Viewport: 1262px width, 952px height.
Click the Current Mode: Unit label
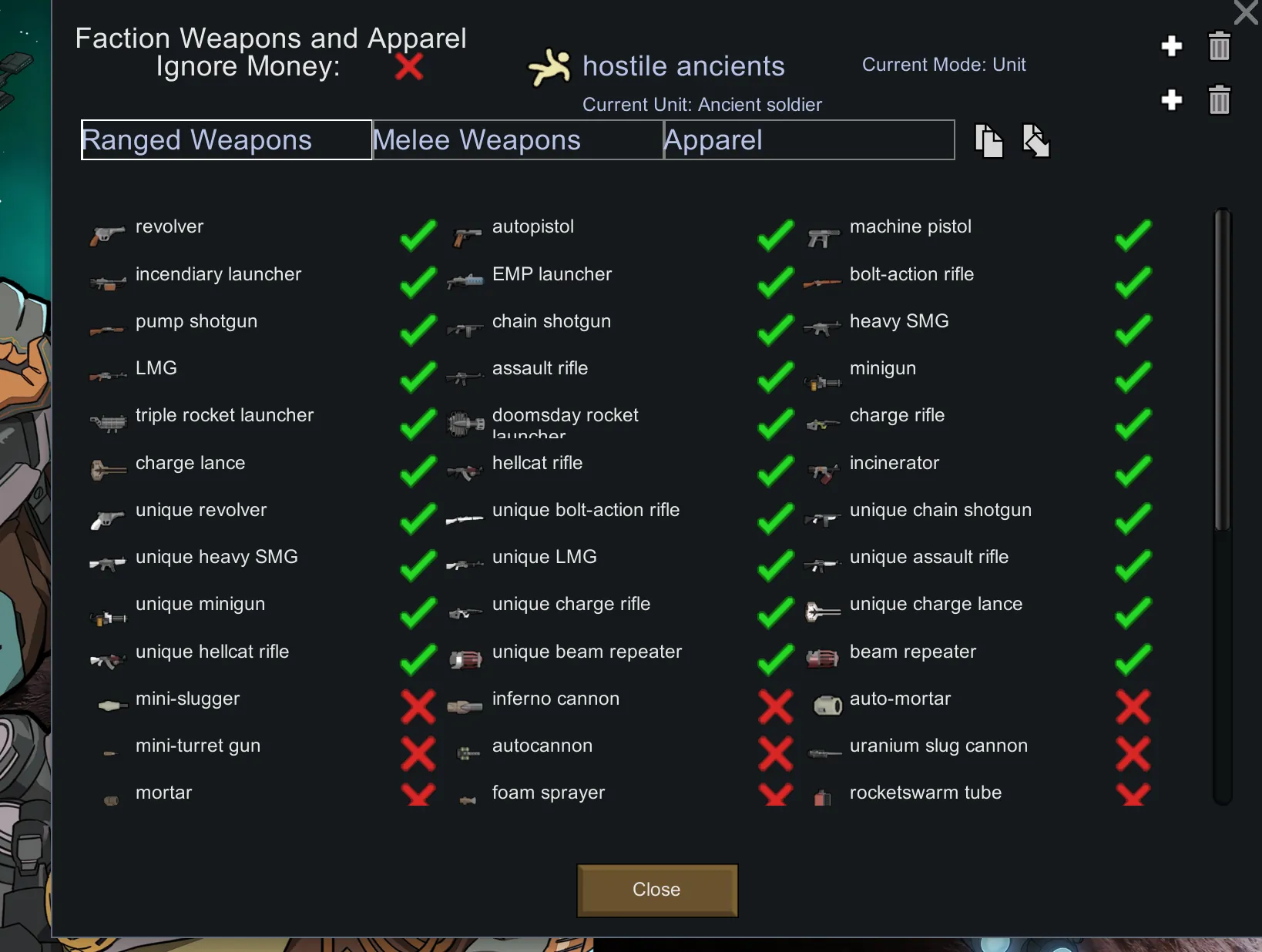(x=944, y=65)
